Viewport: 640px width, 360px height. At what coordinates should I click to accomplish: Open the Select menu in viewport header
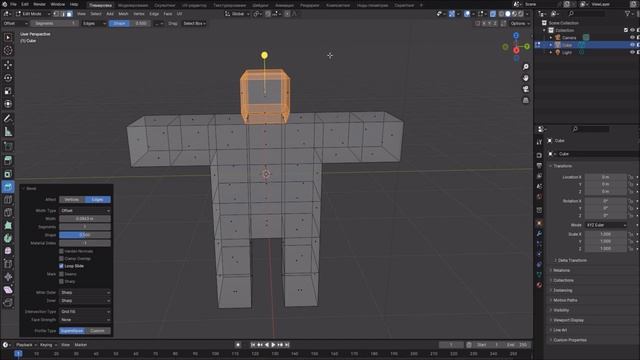96,14
